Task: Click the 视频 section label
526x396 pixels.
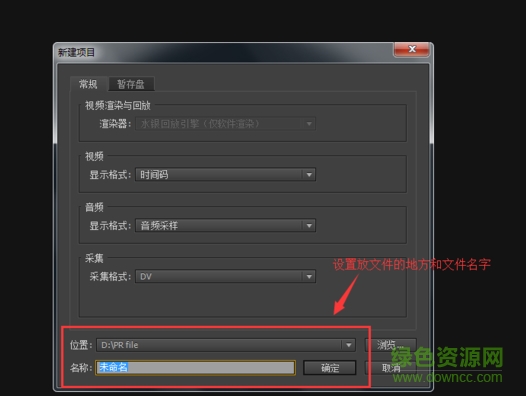Action: pos(94,156)
